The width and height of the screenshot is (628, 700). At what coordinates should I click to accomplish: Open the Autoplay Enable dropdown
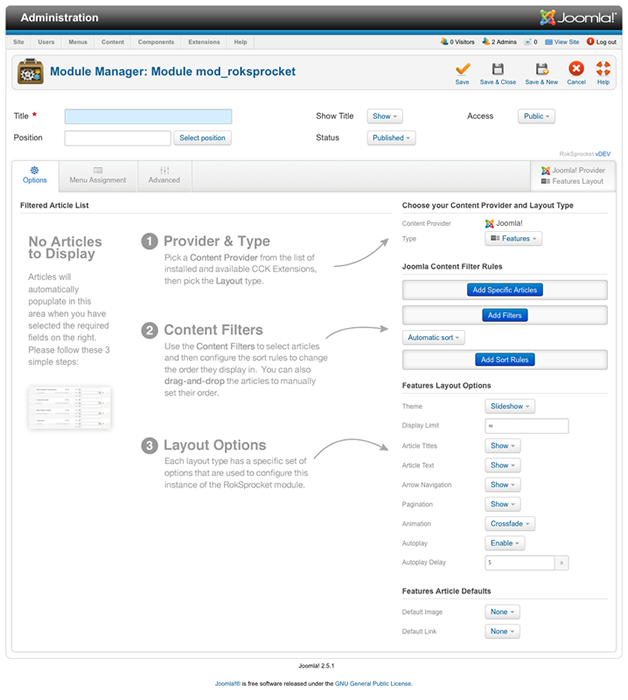click(x=505, y=543)
